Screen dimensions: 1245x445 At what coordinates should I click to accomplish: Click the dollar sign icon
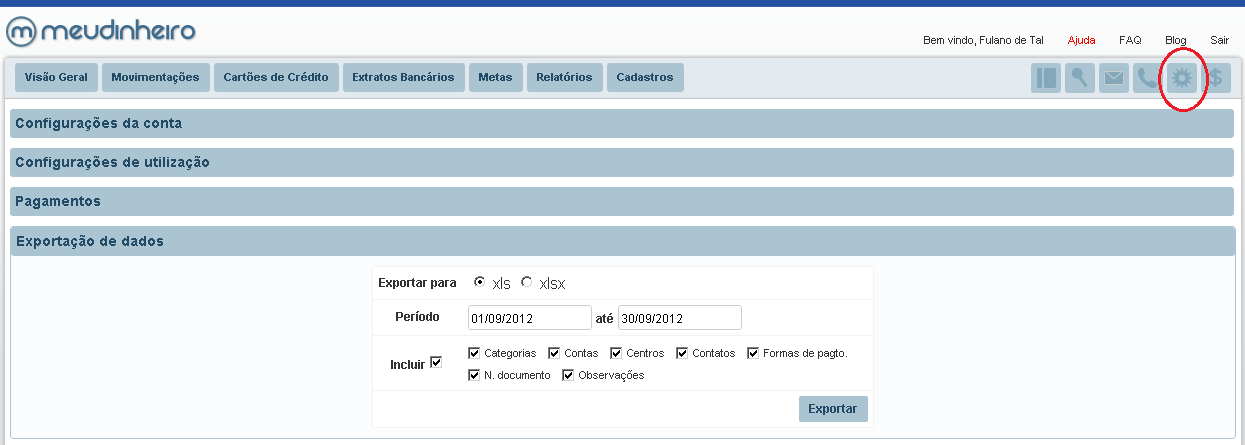coord(1216,78)
